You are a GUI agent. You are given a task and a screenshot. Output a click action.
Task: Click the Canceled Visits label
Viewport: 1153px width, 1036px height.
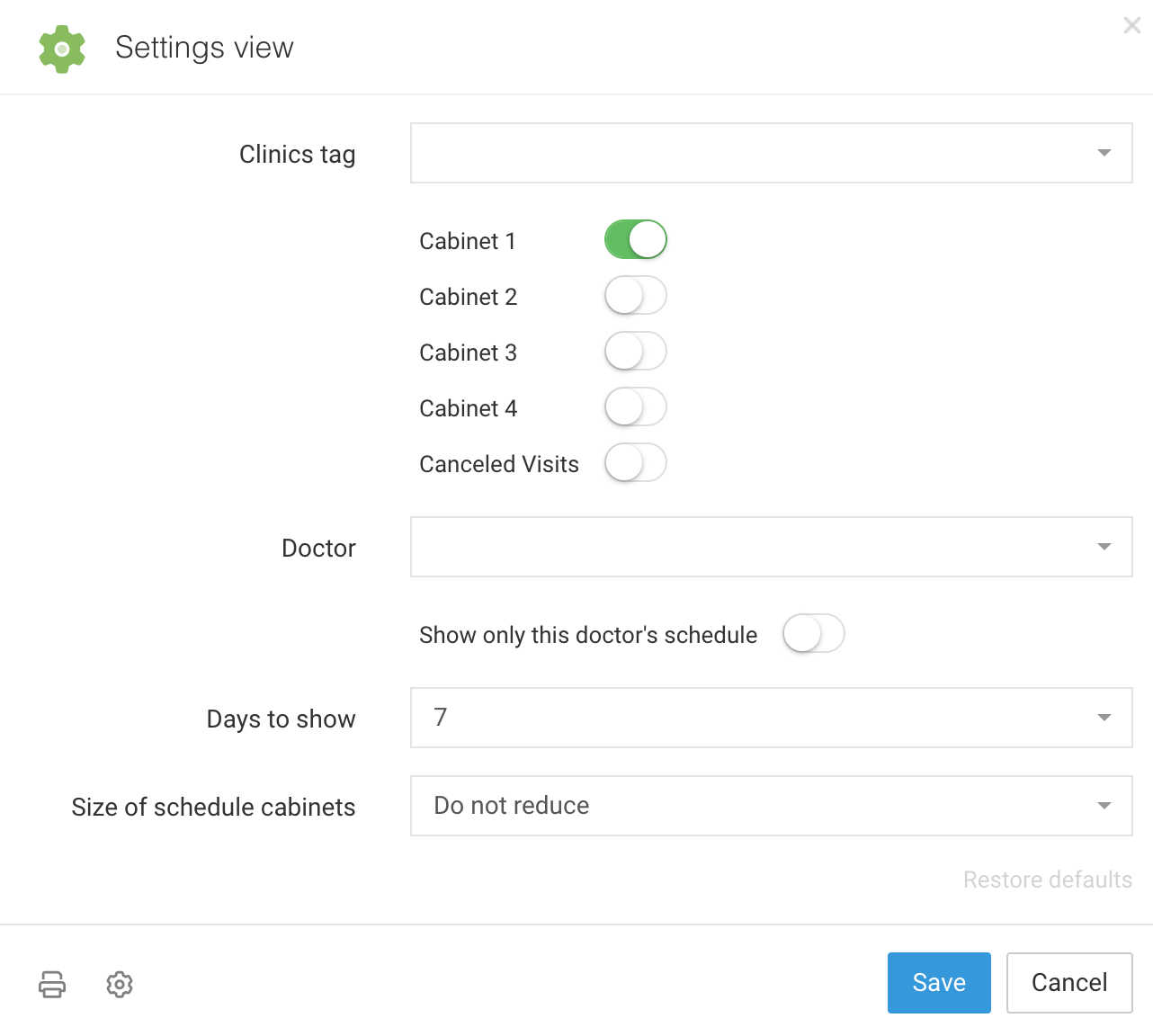499,464
